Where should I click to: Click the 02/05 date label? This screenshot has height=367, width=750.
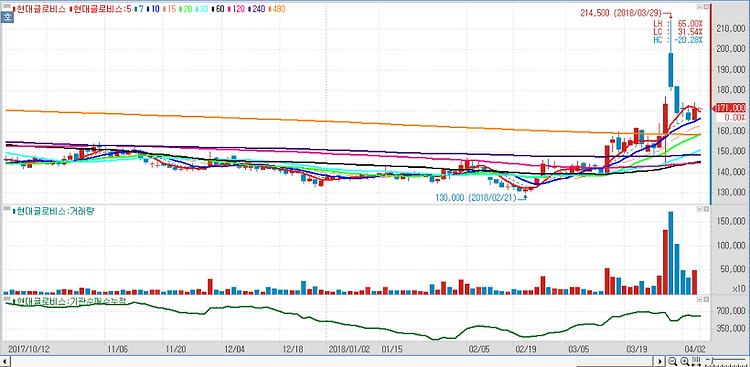point(480,349)
